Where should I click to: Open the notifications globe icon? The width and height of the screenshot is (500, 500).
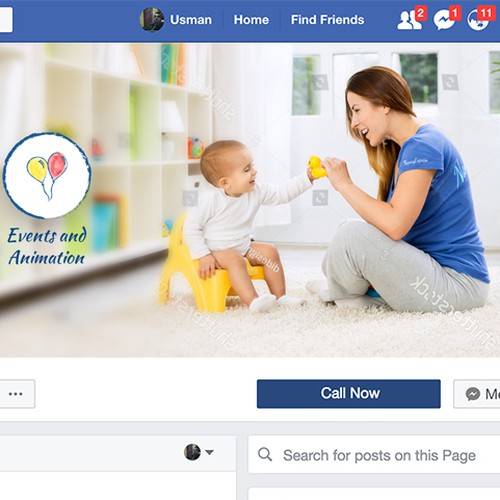tap(478, 20)
